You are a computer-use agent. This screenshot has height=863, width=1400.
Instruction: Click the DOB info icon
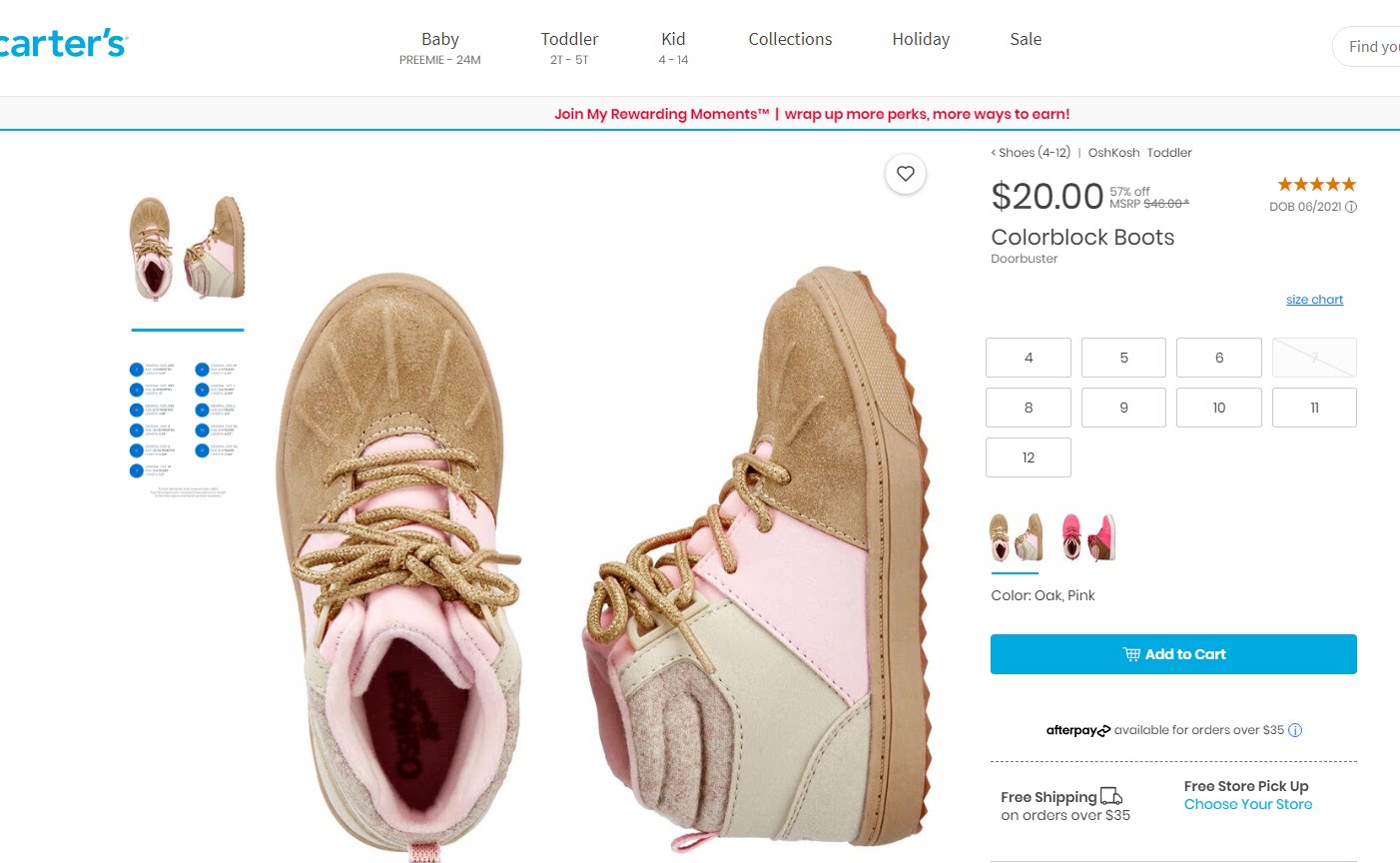pos(1351,207)
